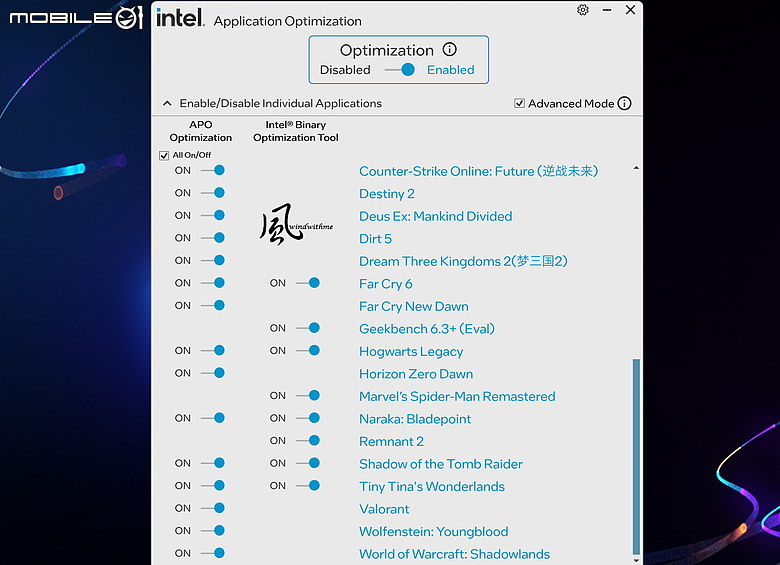The height and width of the screenshot is (565, 780).
Task: Click scrollbar up arrow in app list
Action: pyautogui.click(x=636, y=169)
